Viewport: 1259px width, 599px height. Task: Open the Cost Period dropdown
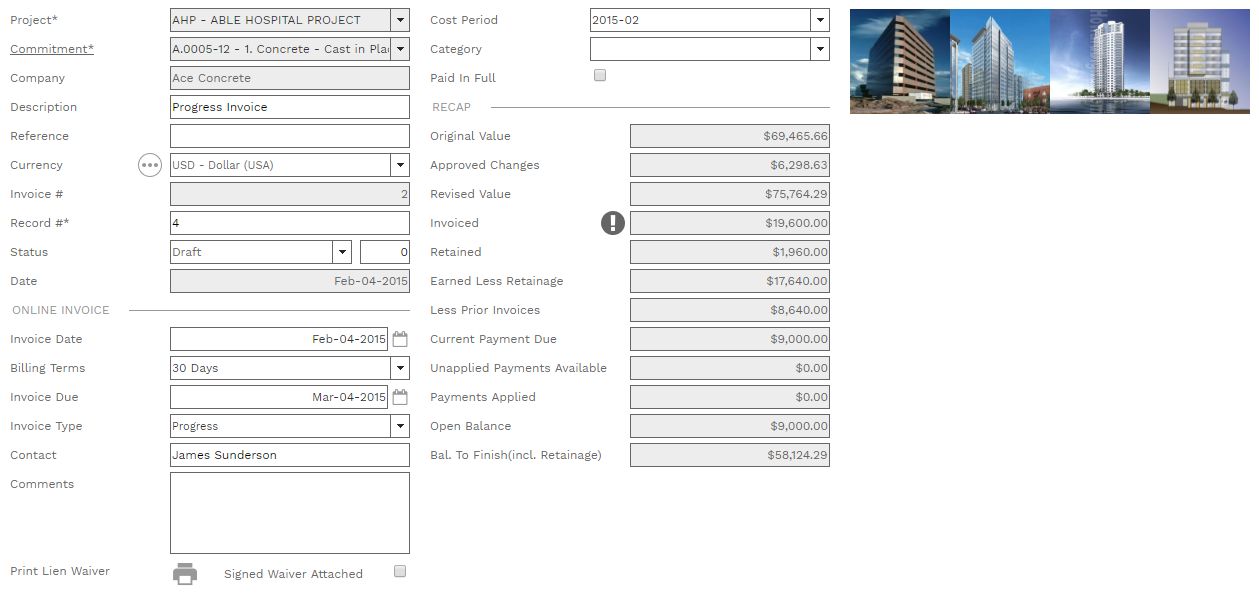coord(820,20)
